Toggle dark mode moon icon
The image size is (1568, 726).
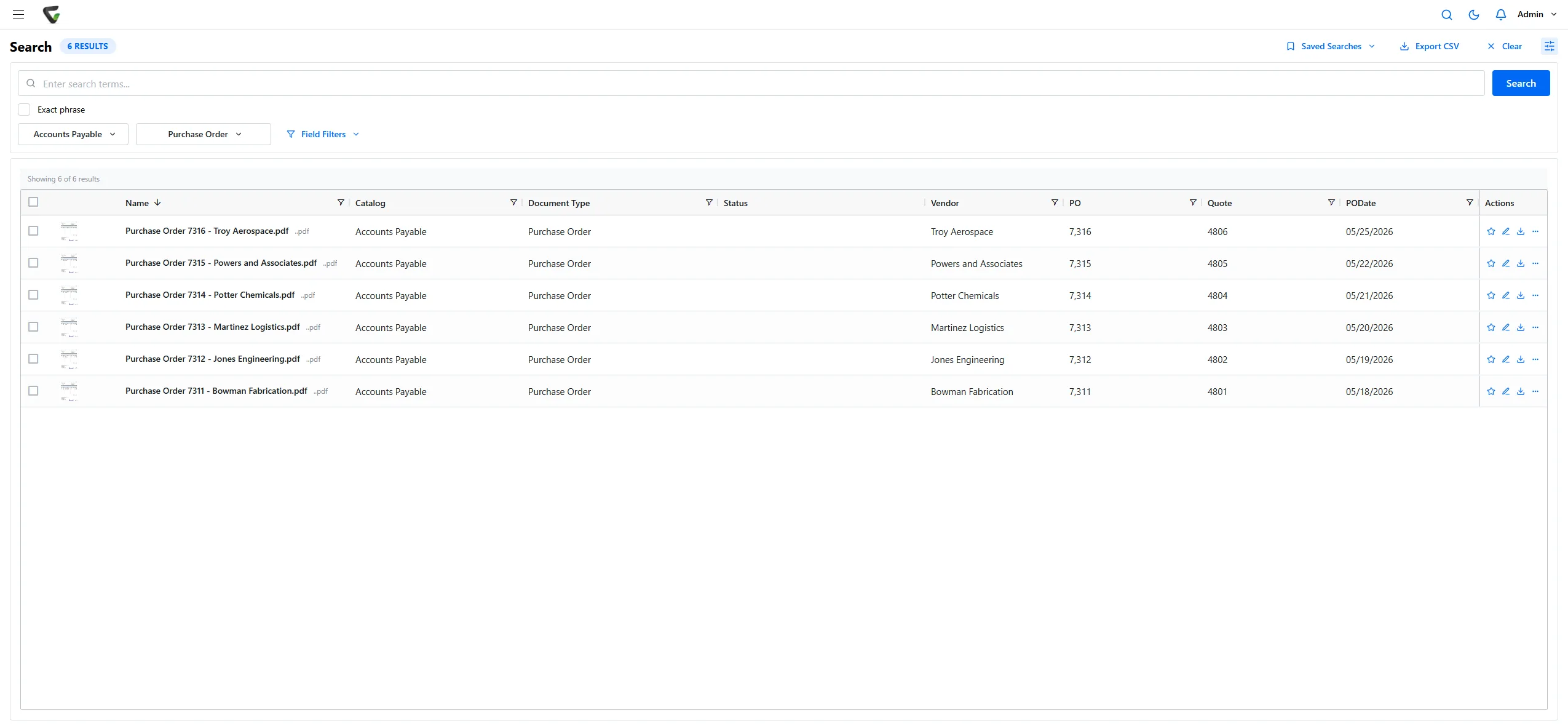coord(1474,15)
